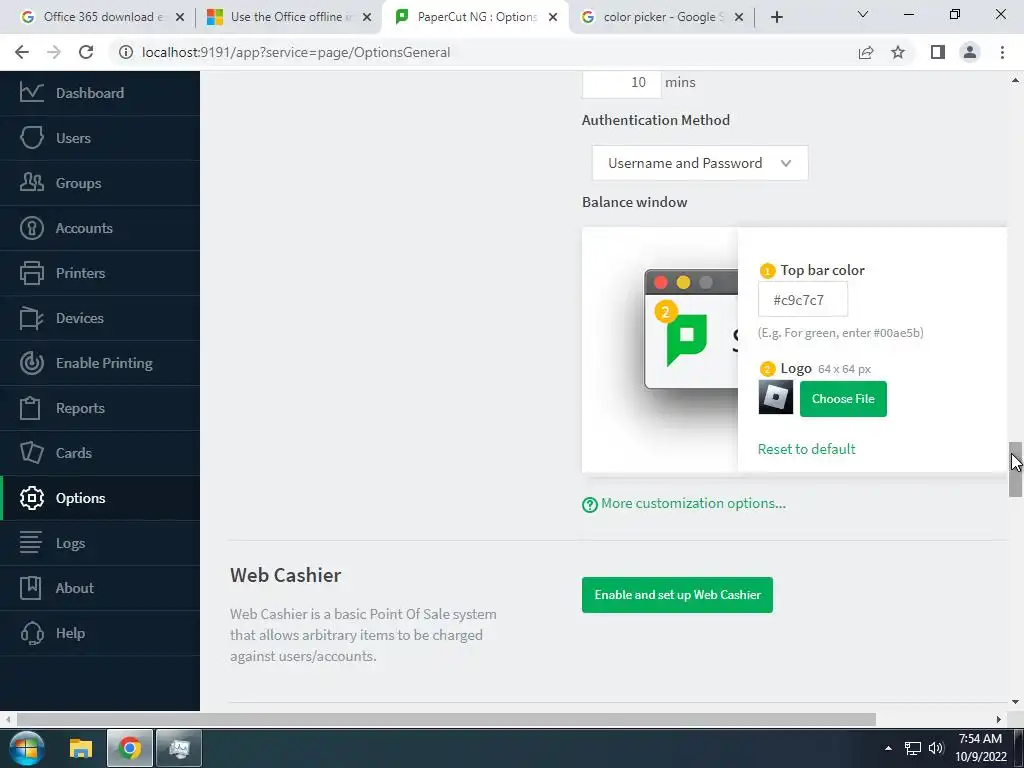Click the Devices icon in sidebar
The width and height of the screenshot is (1024, 768).
coord(31,318)
